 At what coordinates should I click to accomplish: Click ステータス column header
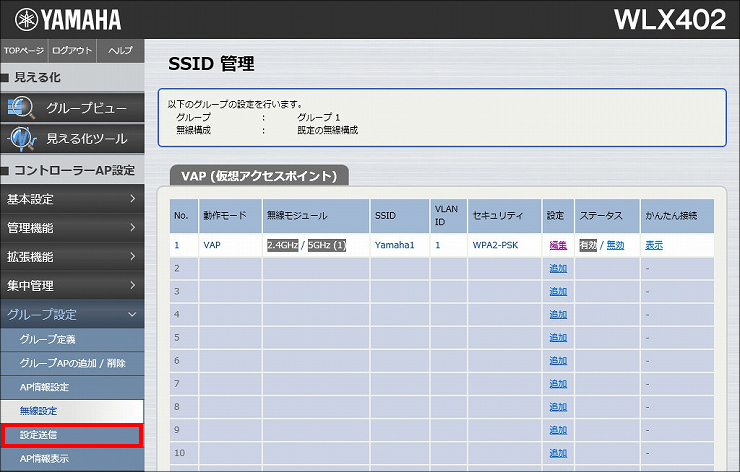point(607,216)
